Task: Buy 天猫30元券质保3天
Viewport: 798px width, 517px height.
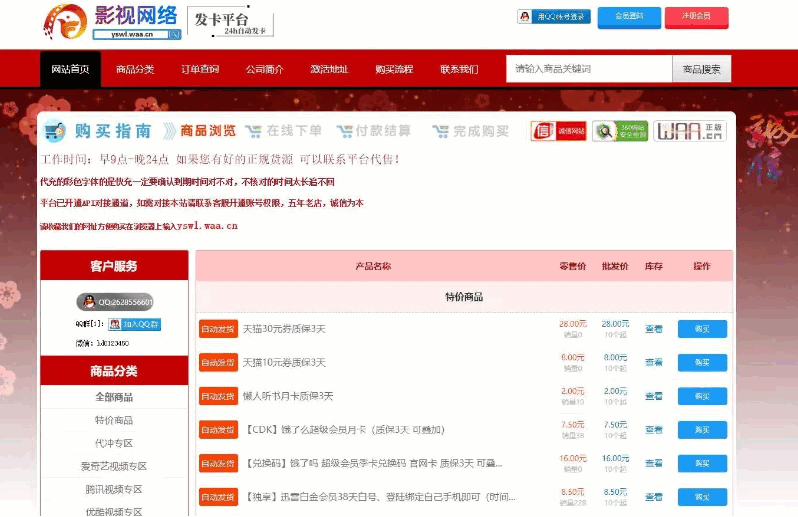Action: 702,329
